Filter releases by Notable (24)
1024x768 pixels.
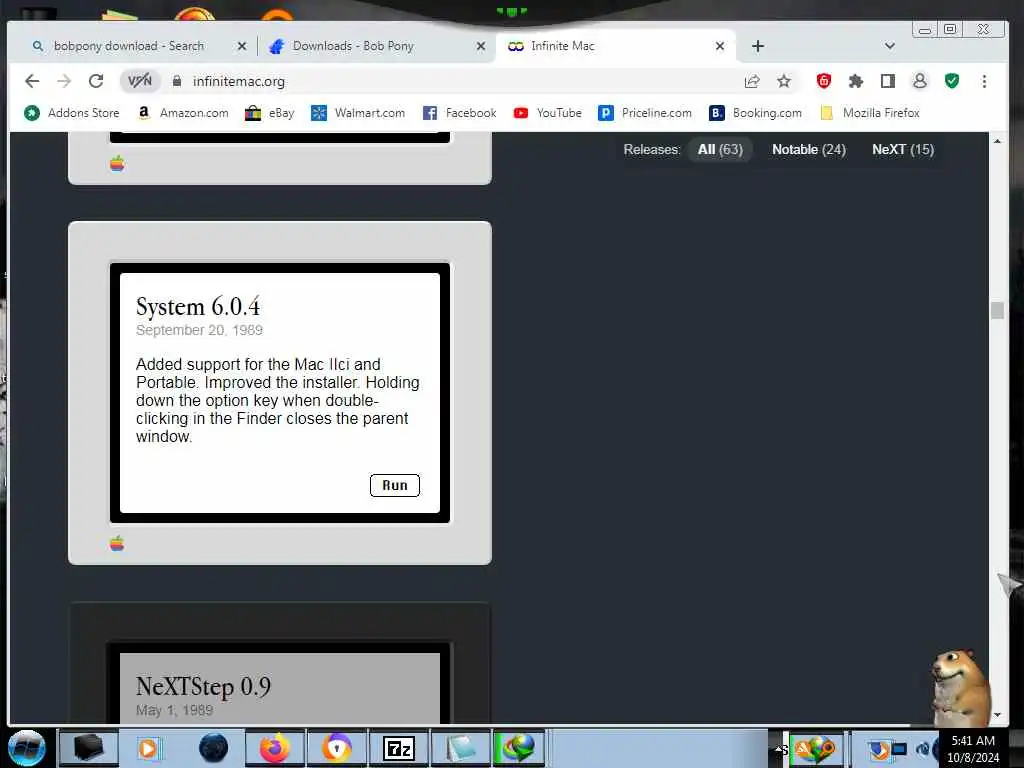click(x=808, y=150)
